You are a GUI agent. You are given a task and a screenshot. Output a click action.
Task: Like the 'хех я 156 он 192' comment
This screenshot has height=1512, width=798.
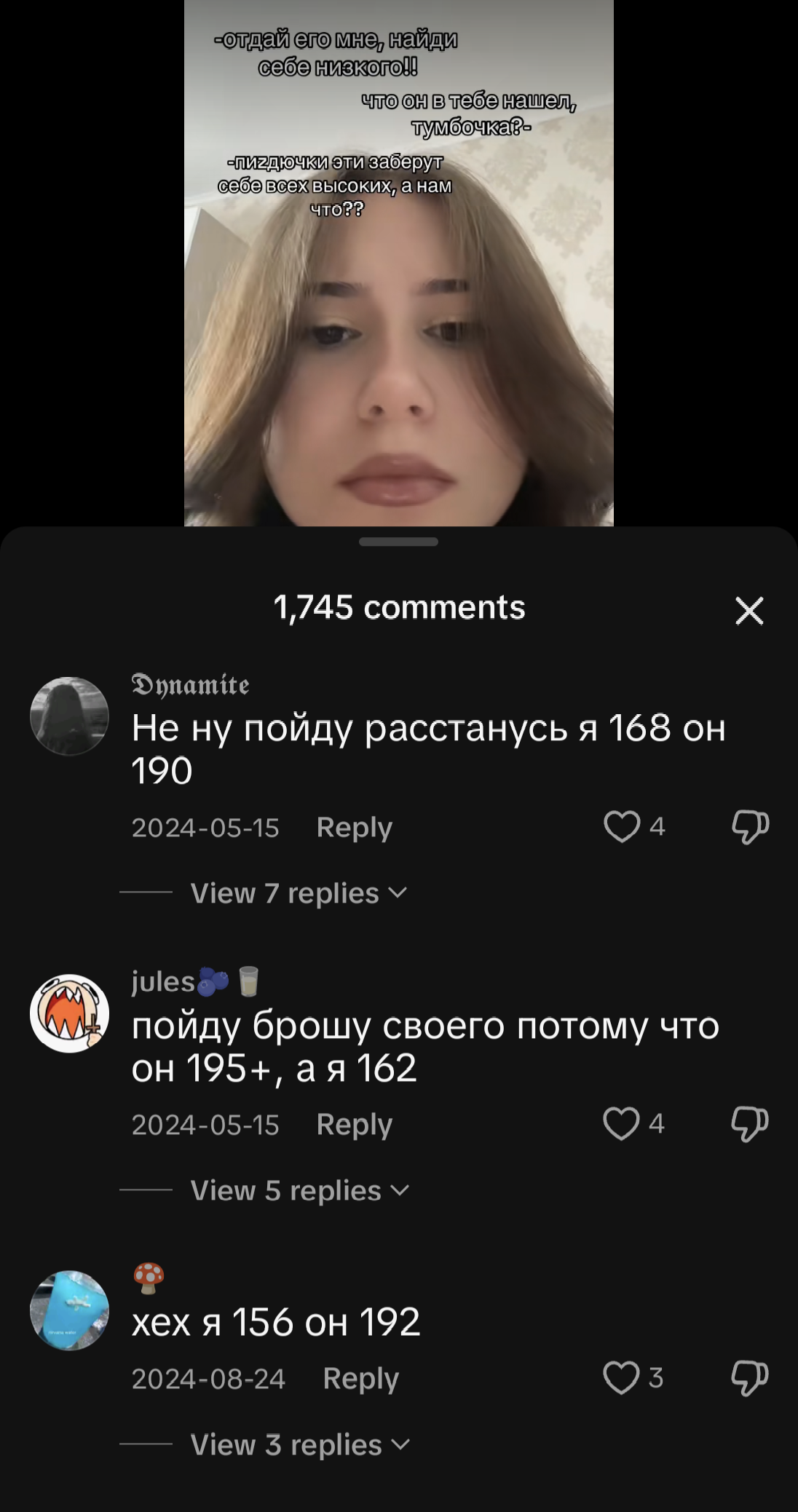pos(622,1377)
